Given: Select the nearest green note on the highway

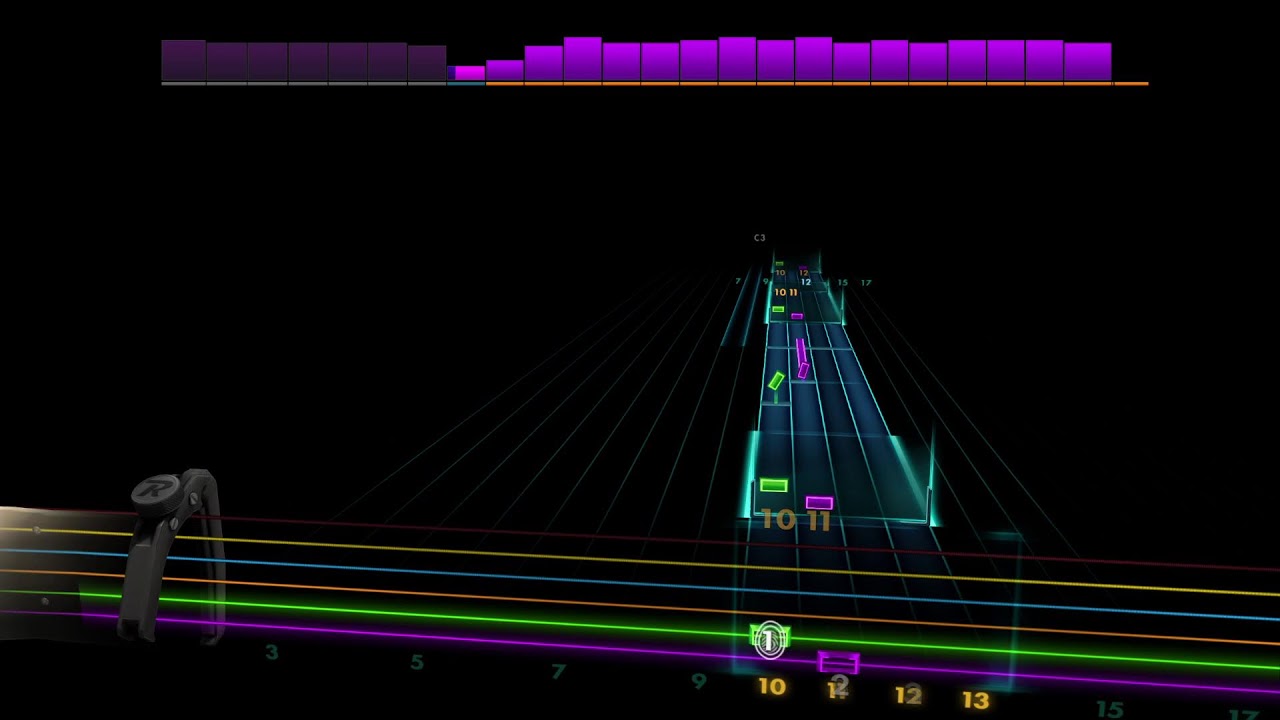Looking at the screenshot, I should [773, 486].
